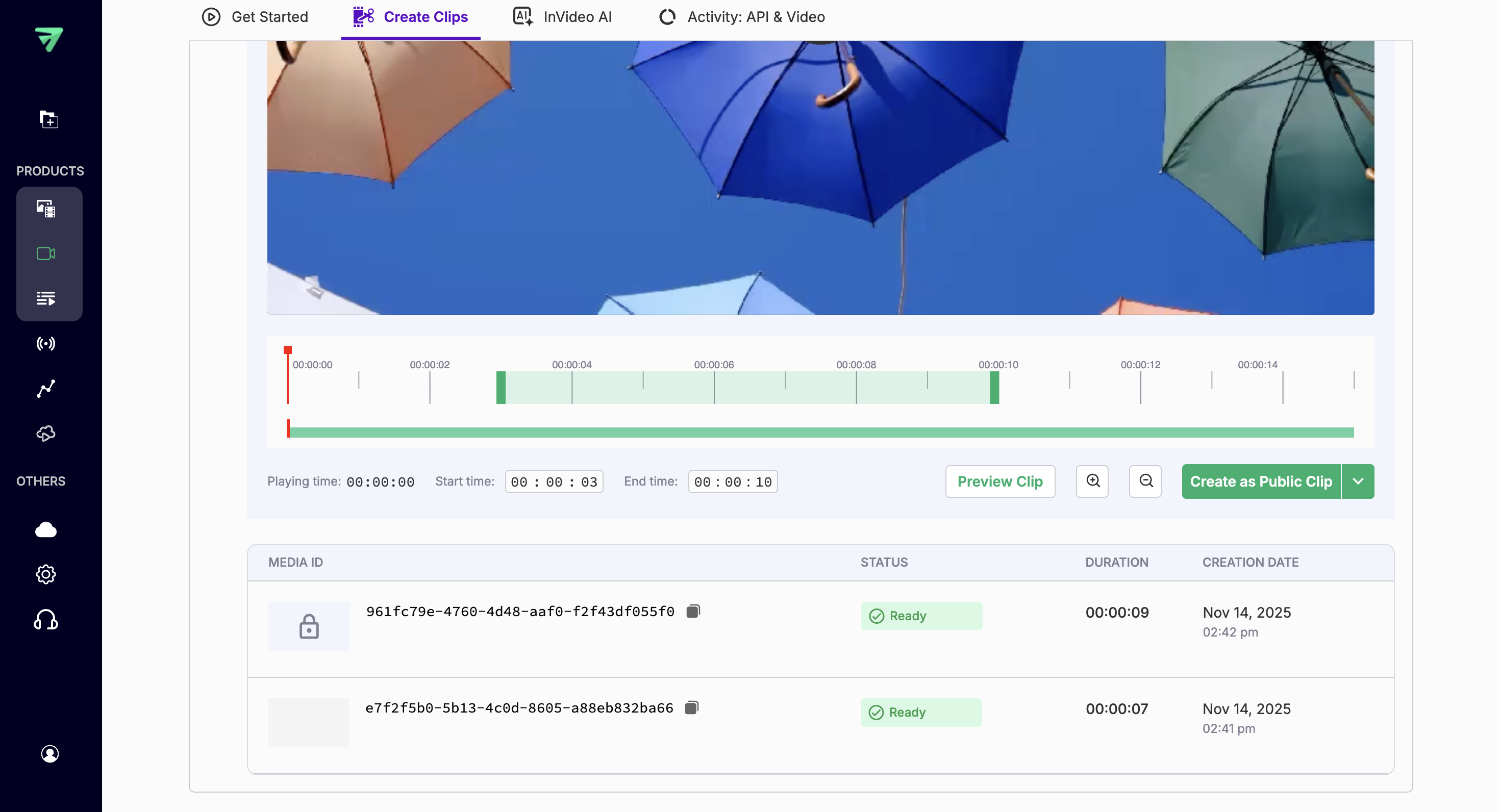Open the video cloud player icon in sidebar
The height and width of the screenshot is (812, 1500).
46,433
